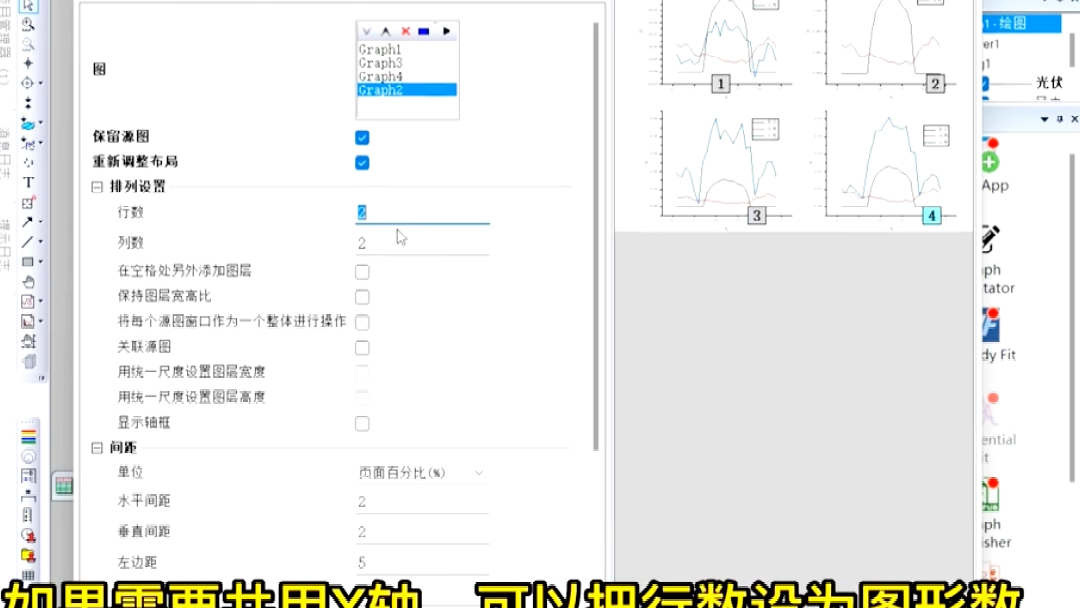Disable the 重新调整布局 checkbox
The height and width of the screenshot is (608, 1080).
tap(361, 162)
